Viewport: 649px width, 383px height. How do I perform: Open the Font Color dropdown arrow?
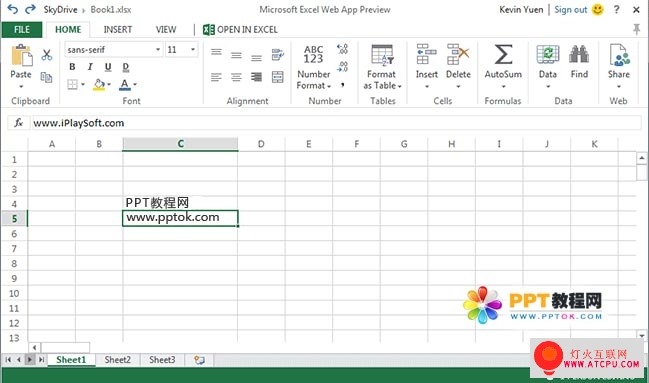[x=135, y=84]
